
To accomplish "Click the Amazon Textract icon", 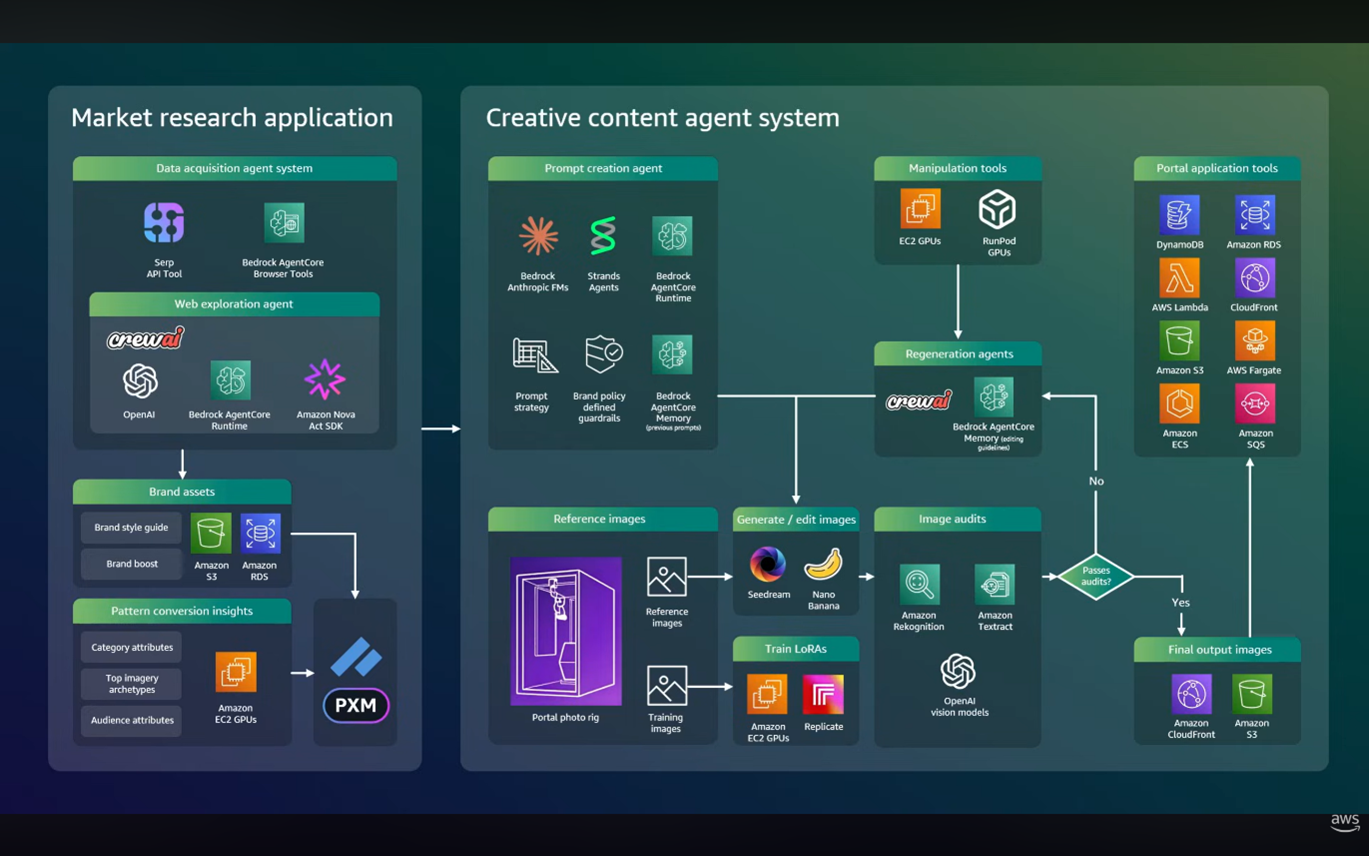I will (x=994, y=584).
